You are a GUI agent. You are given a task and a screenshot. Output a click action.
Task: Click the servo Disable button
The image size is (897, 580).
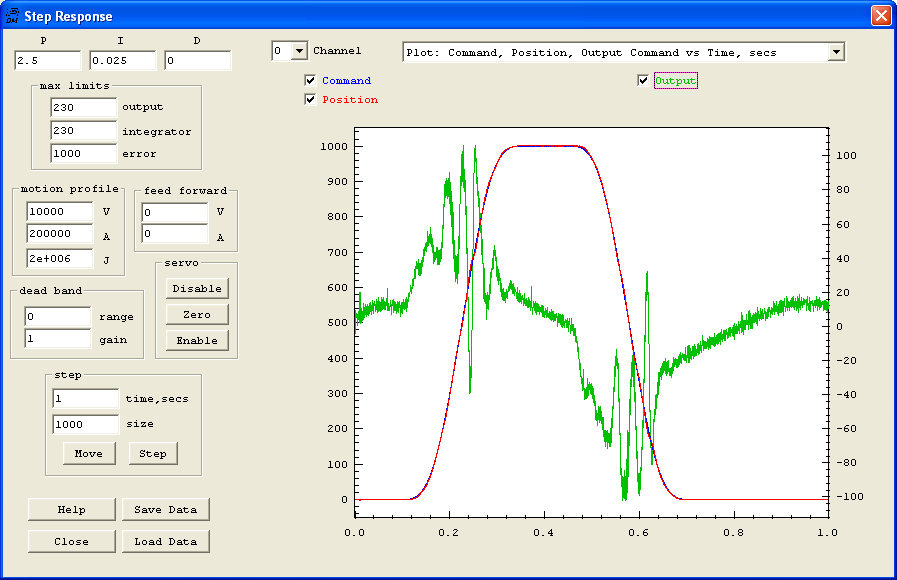point(197,288)
